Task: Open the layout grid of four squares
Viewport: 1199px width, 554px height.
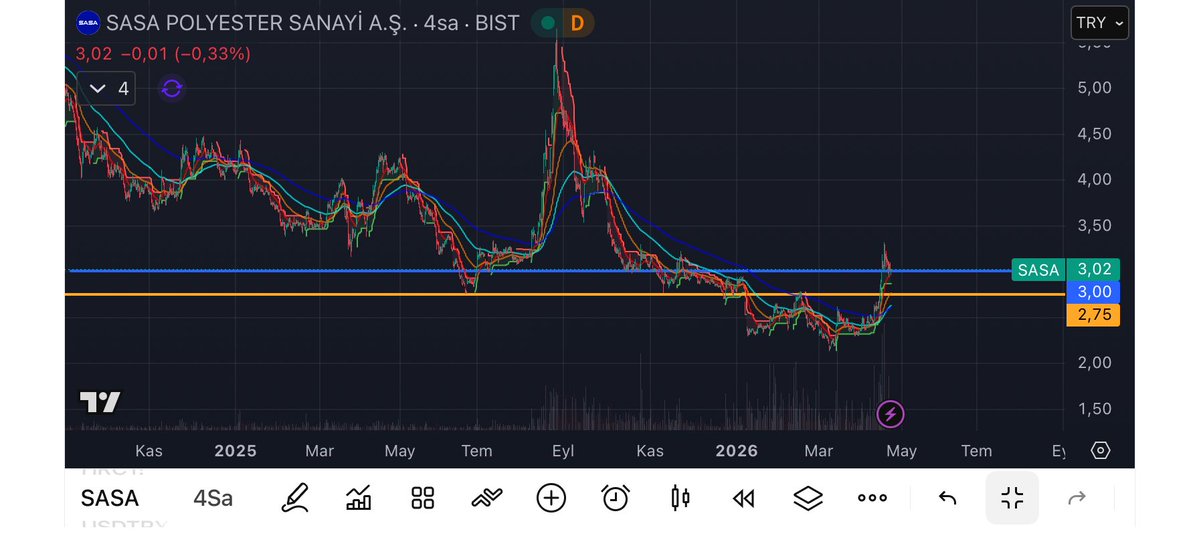Action: [423, 498]
